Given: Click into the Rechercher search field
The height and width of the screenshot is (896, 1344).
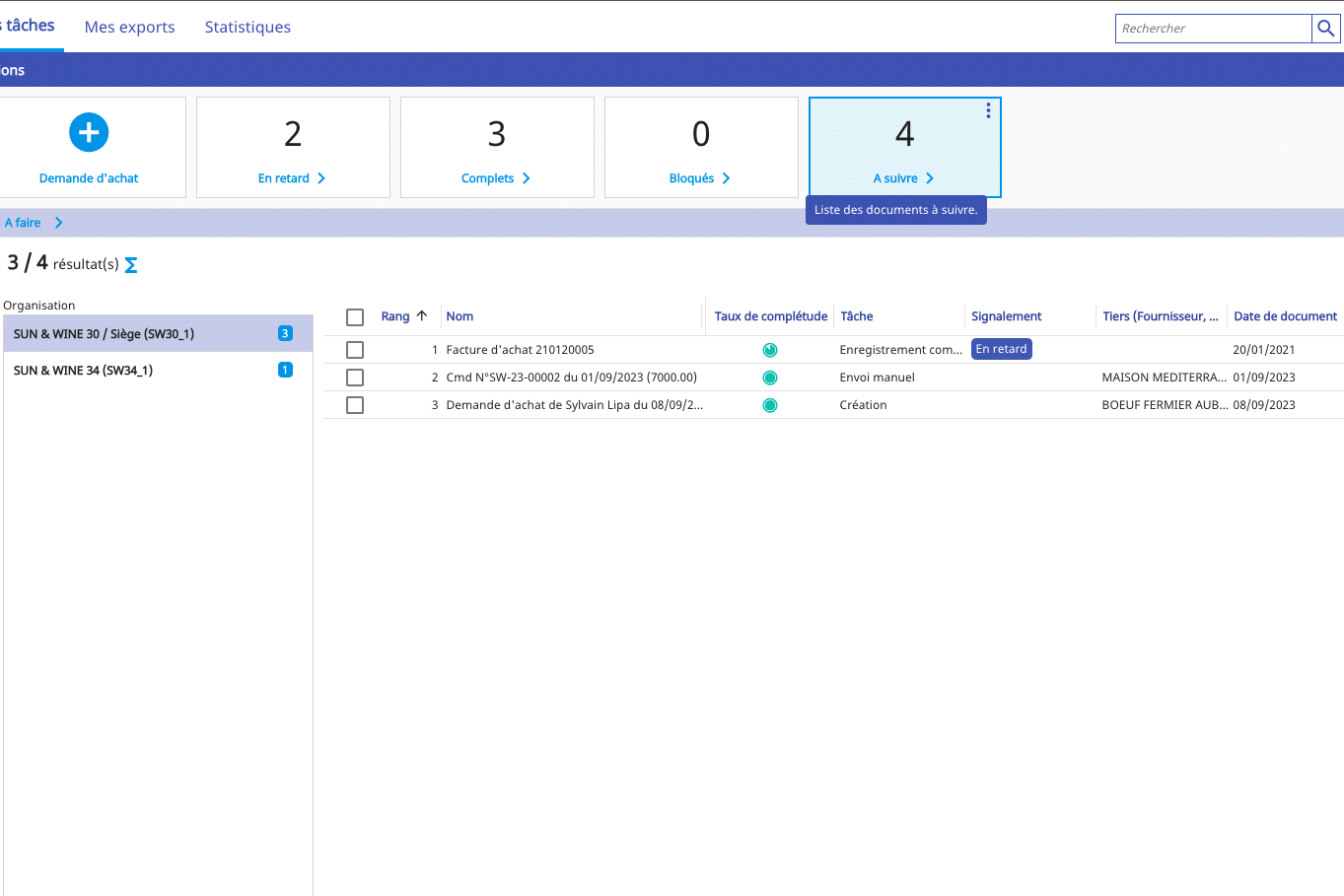Looking at the screenshot, I should [x=1213, y=29].
